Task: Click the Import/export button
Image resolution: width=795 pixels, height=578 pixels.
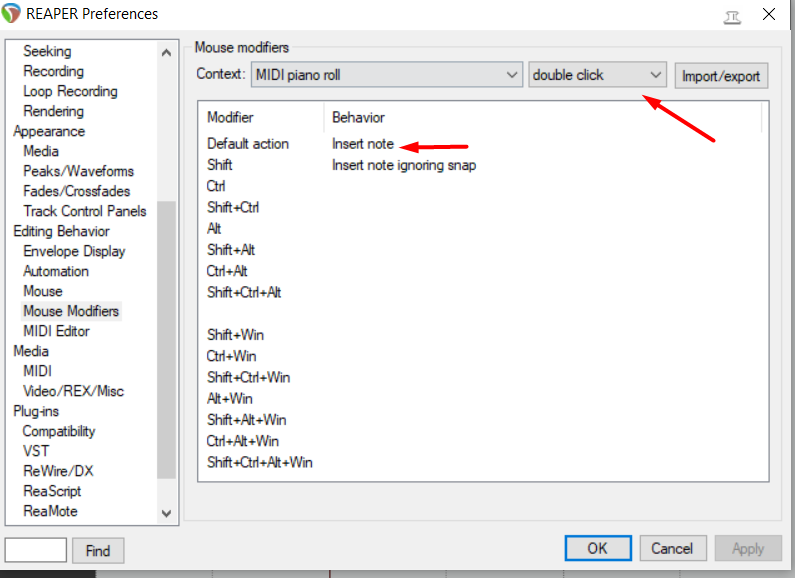Action: 720,76
